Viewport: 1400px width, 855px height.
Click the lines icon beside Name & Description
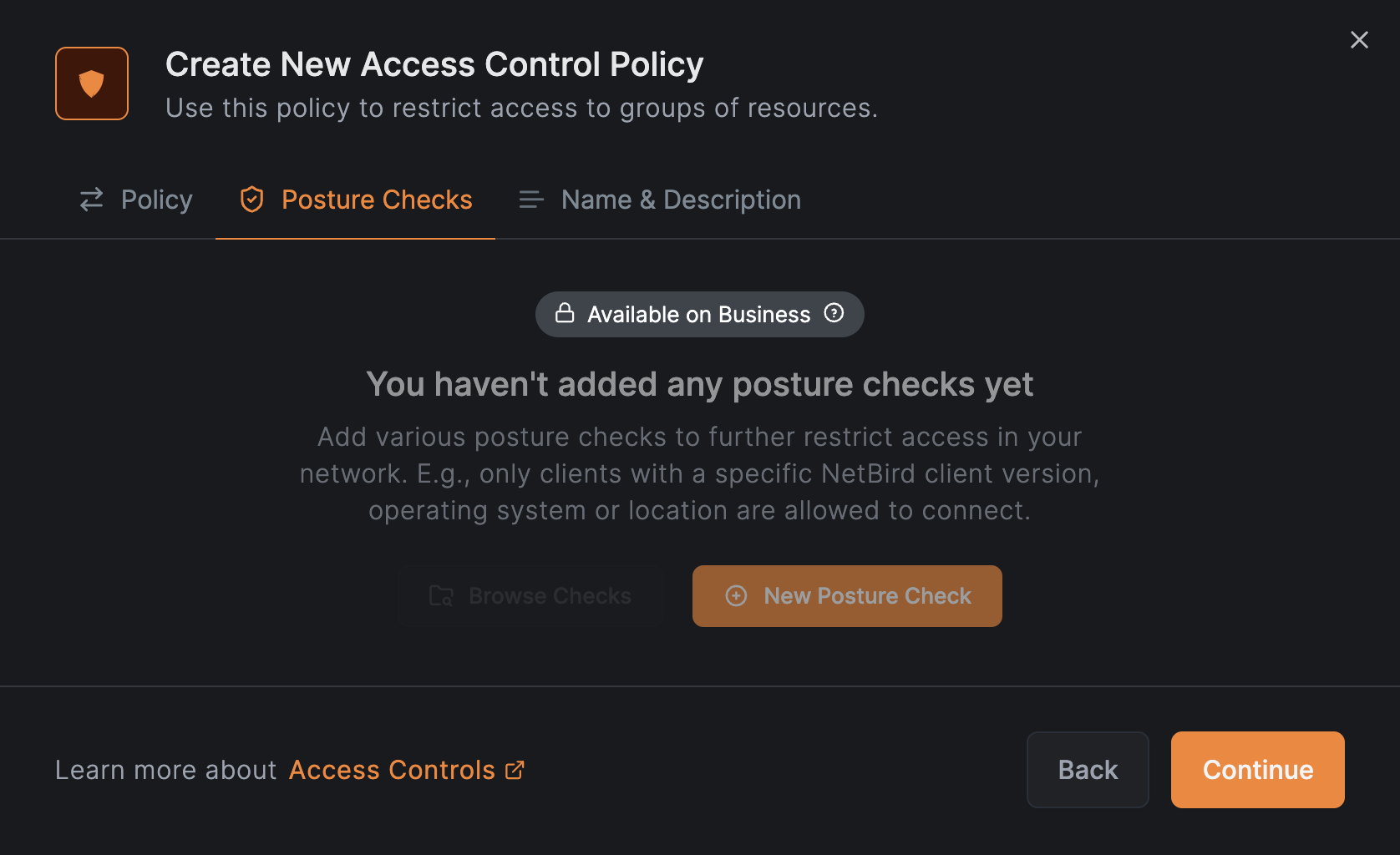point(531,200)
